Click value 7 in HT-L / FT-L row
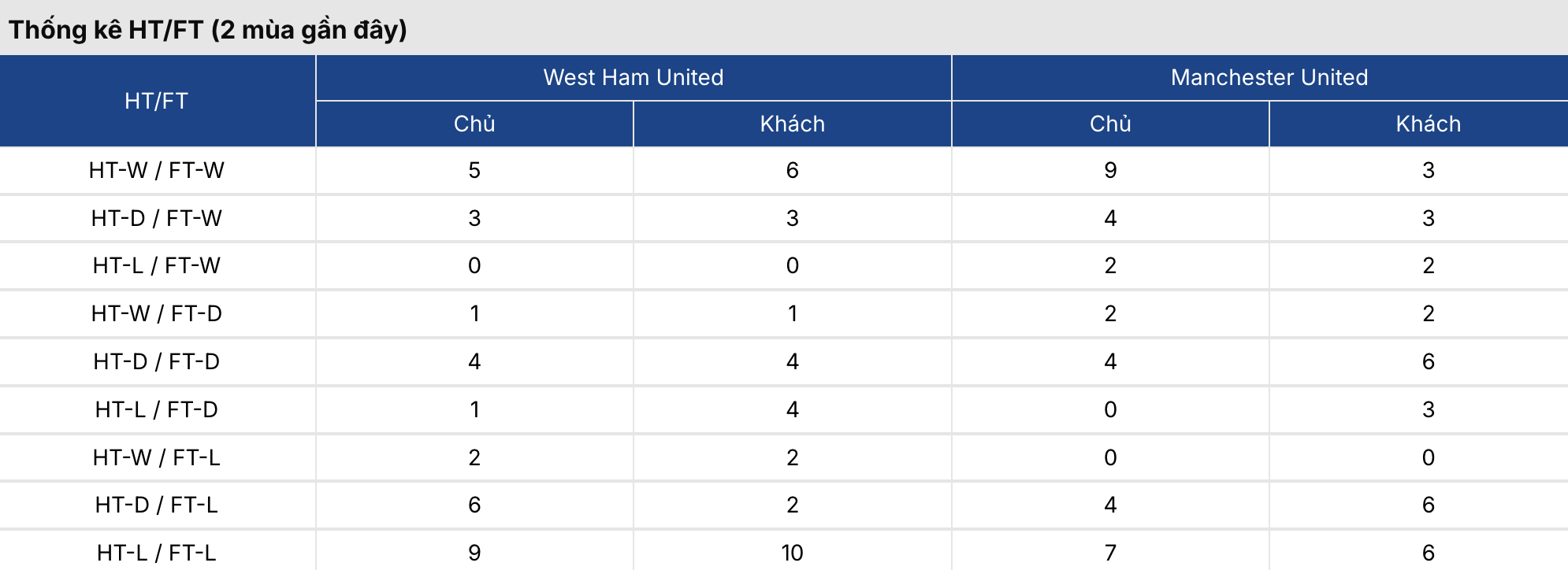 click(1110, 553)
